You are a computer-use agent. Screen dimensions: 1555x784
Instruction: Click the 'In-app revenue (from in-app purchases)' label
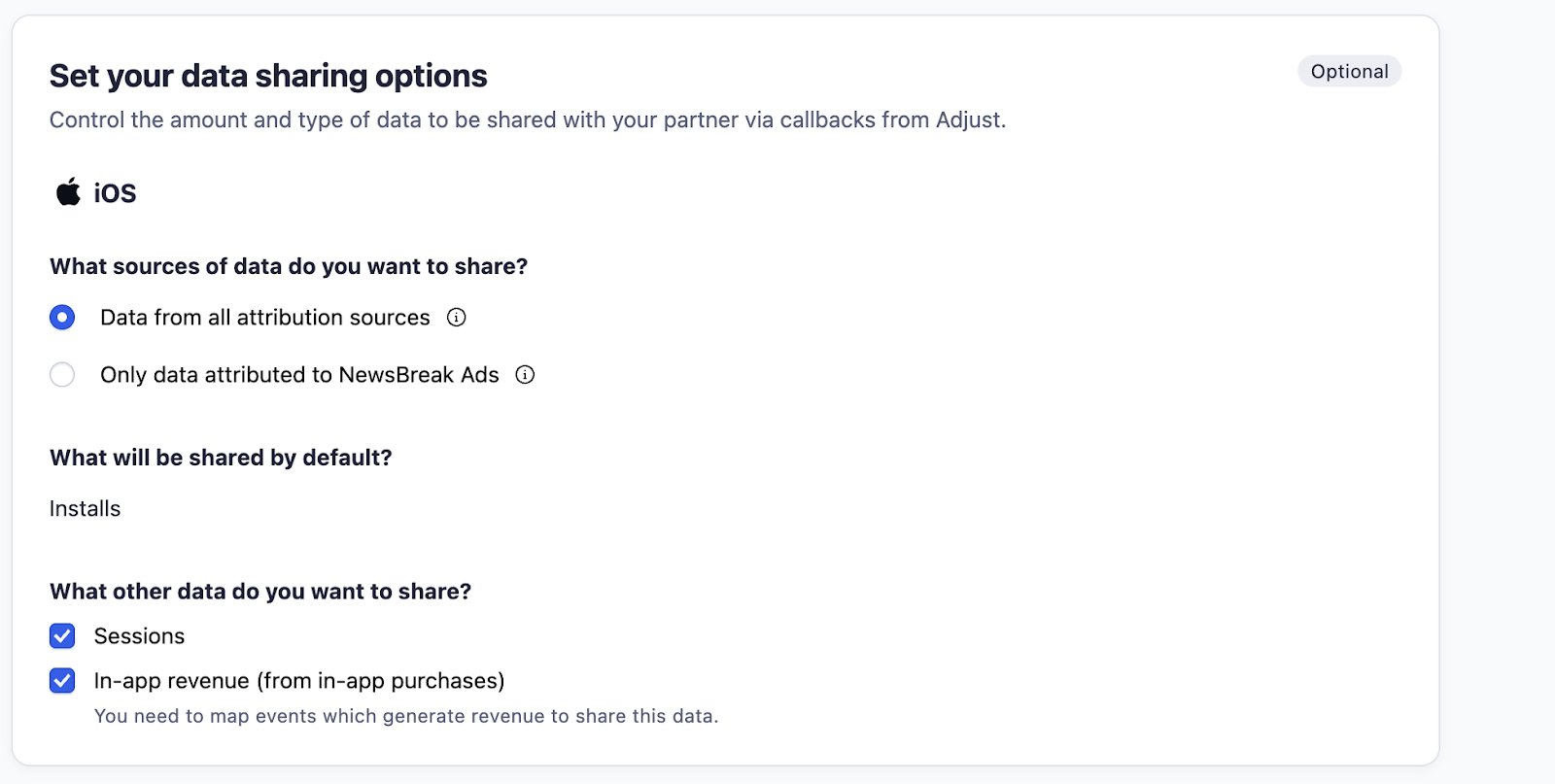[x=299, y=681]
